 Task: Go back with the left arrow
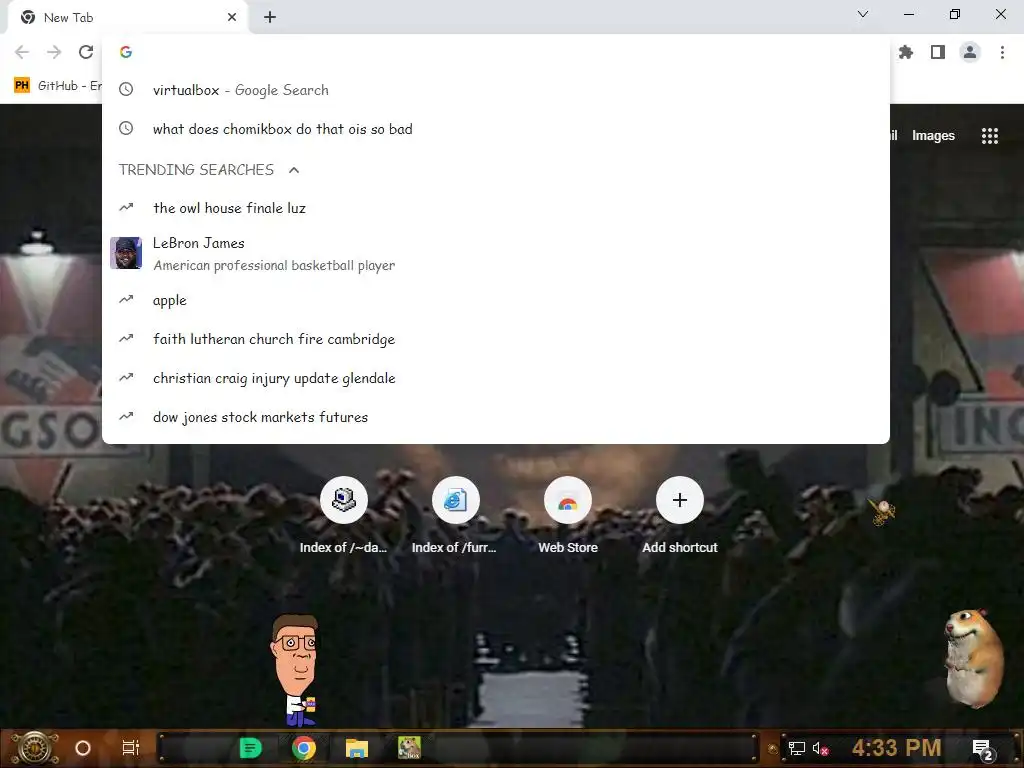click(x=22, y=52)
